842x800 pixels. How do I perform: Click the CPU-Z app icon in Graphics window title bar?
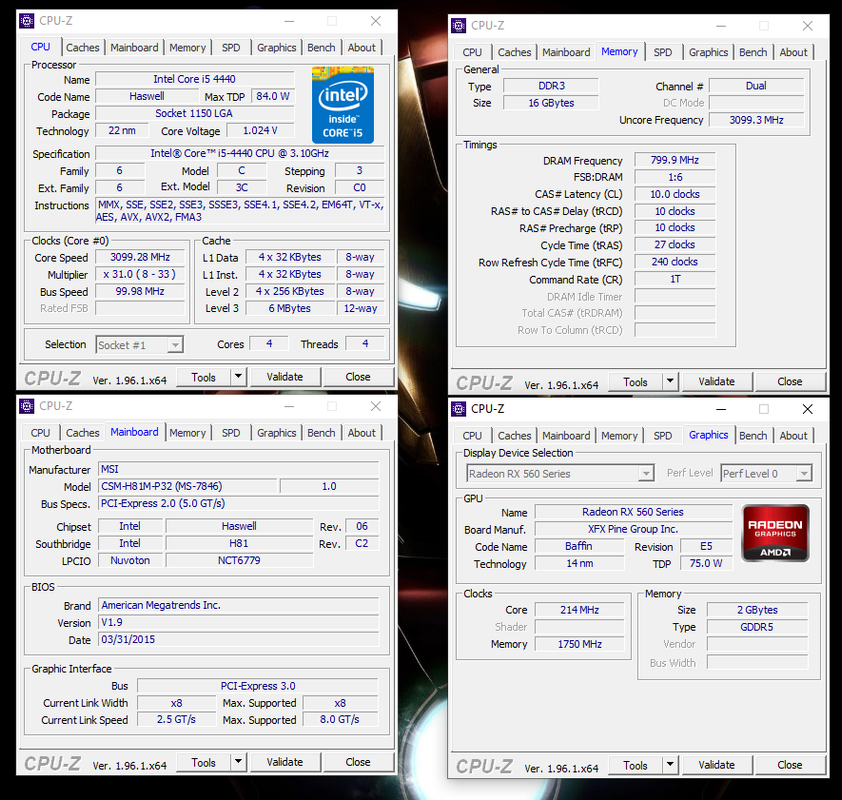pyautogui.click(x=458, y=409)
